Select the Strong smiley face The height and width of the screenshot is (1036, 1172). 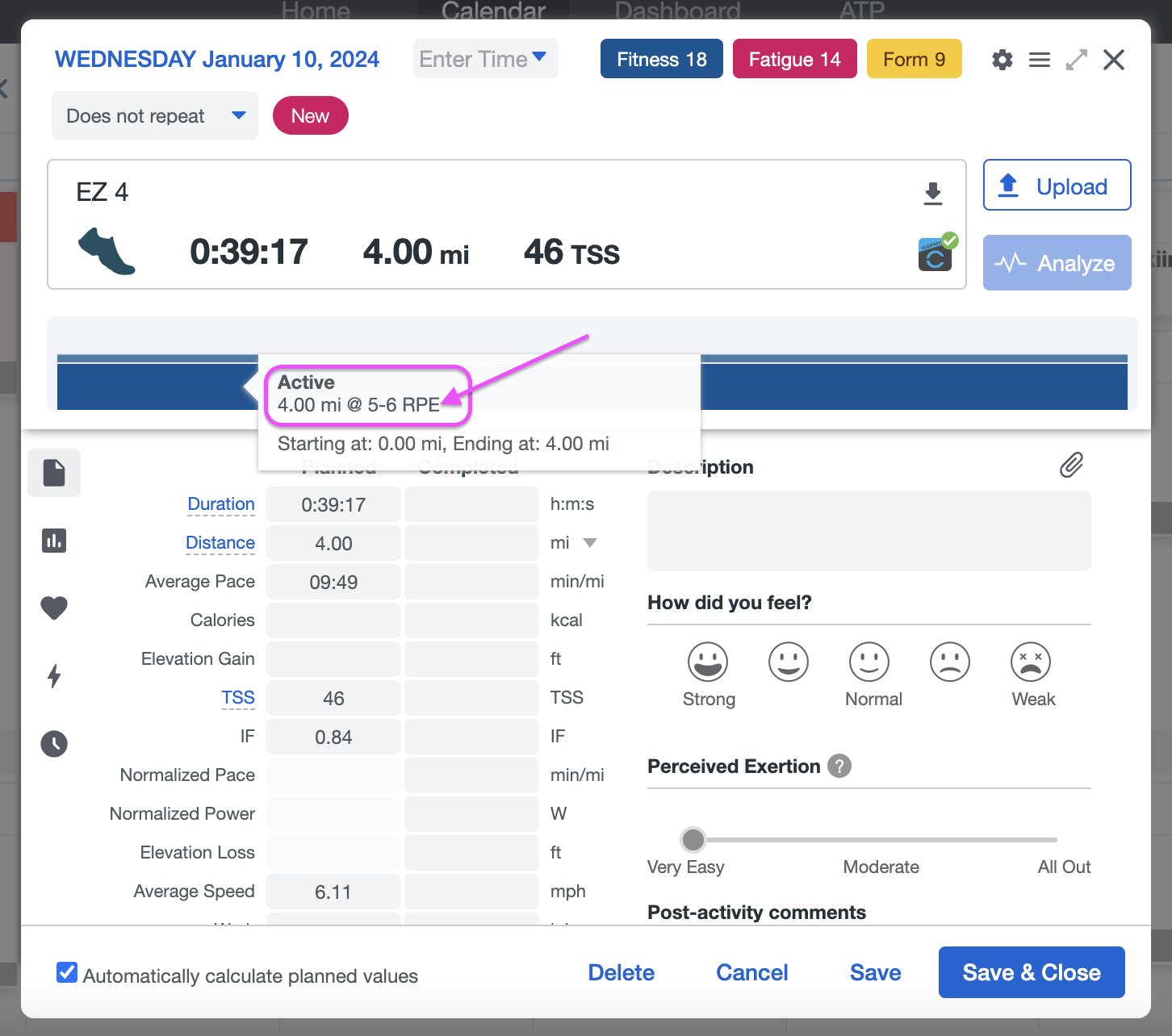[708, 662]
